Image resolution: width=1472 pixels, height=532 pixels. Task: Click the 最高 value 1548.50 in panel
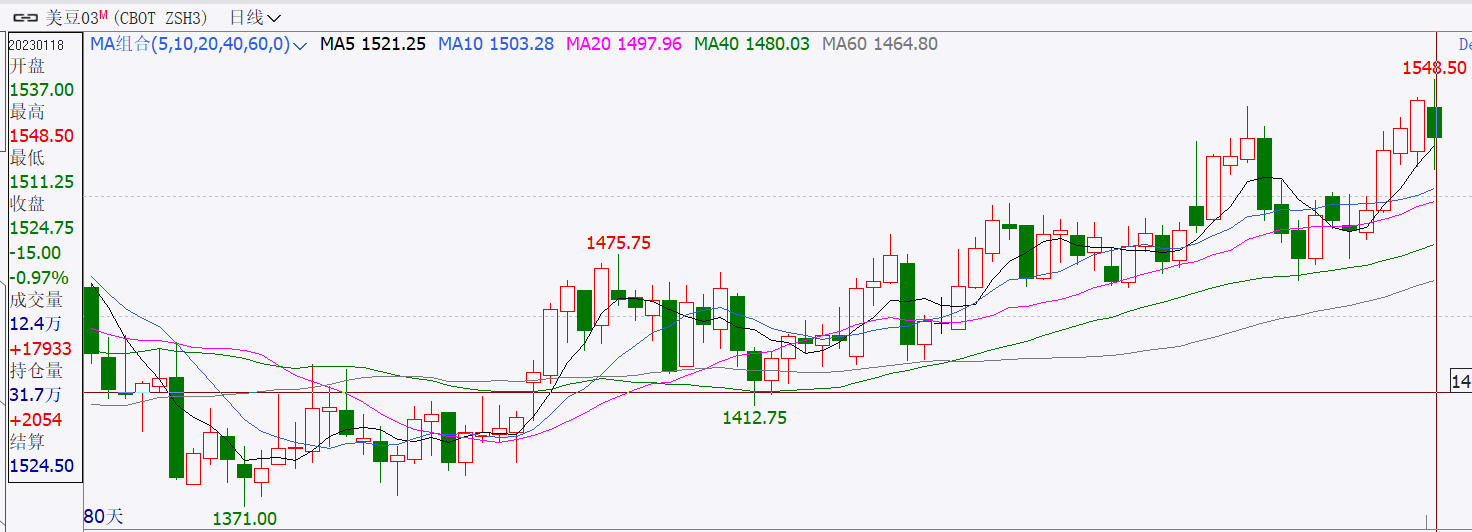(41, 136)
